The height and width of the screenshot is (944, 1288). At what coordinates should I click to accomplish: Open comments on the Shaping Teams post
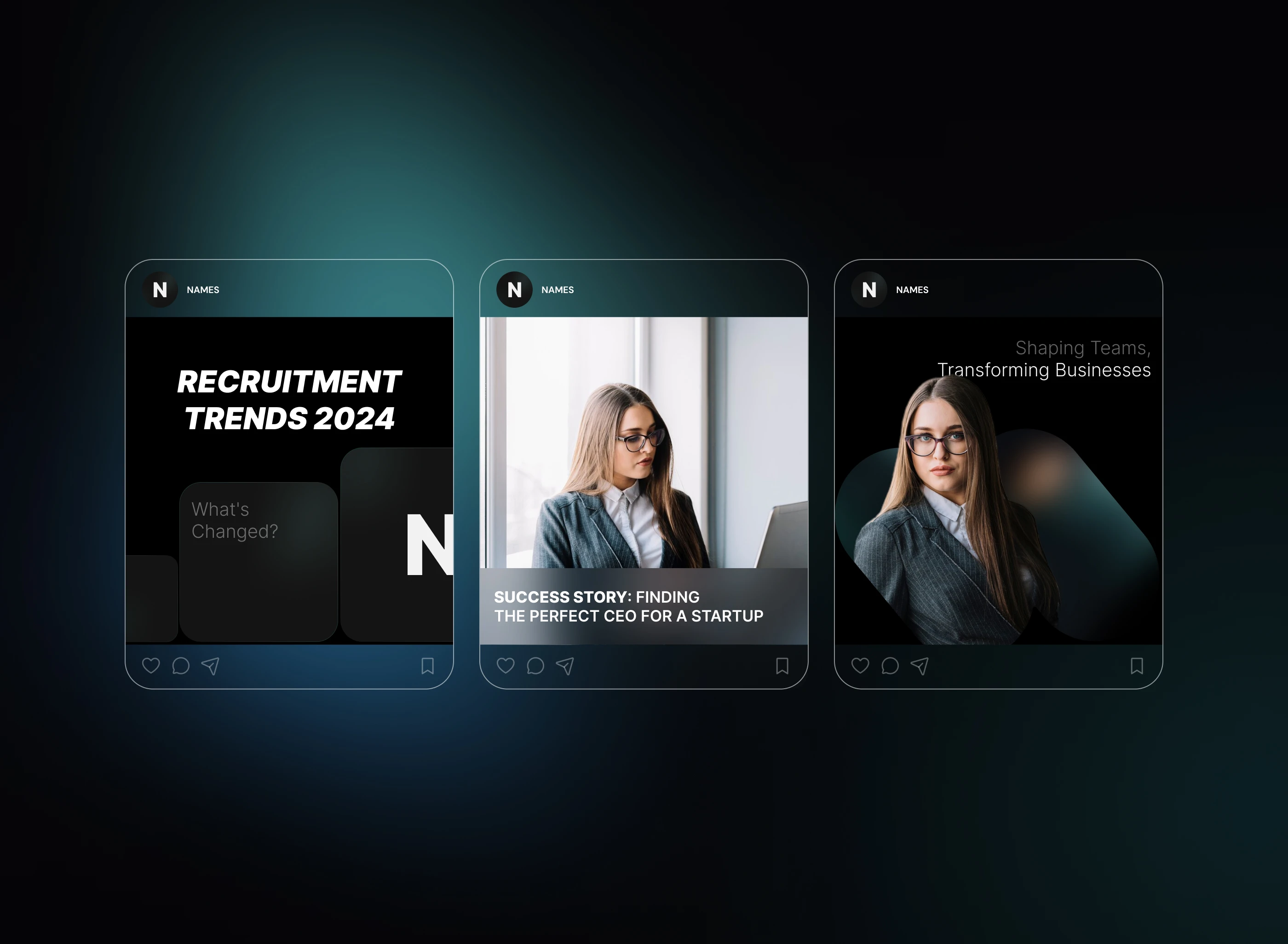pyautogui.click(x=890, y=666)
